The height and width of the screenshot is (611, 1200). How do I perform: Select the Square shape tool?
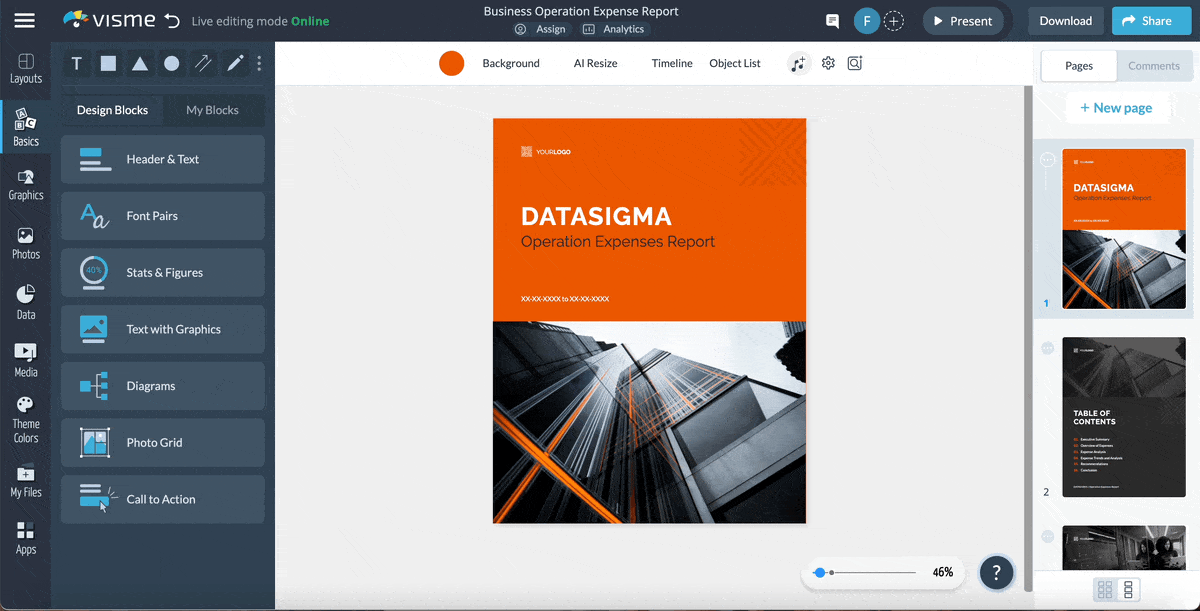(x=108, y=63)
